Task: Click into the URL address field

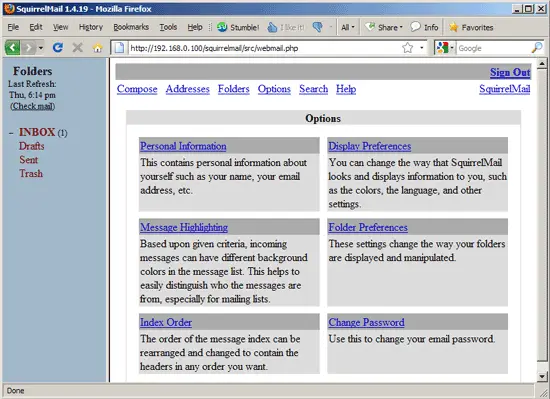Action: point(263,48)
